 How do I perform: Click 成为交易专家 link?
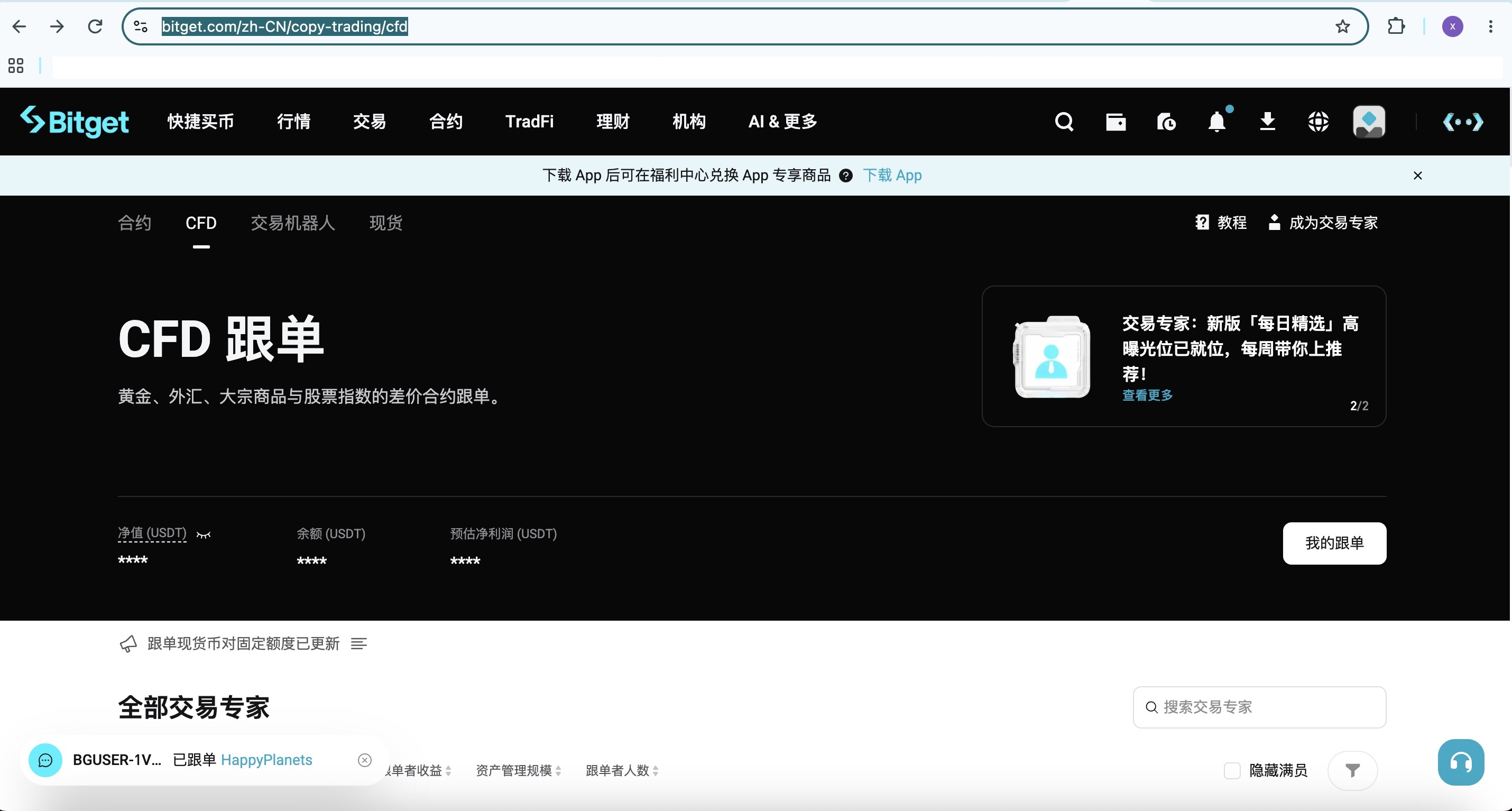[x=1323, y=223]
